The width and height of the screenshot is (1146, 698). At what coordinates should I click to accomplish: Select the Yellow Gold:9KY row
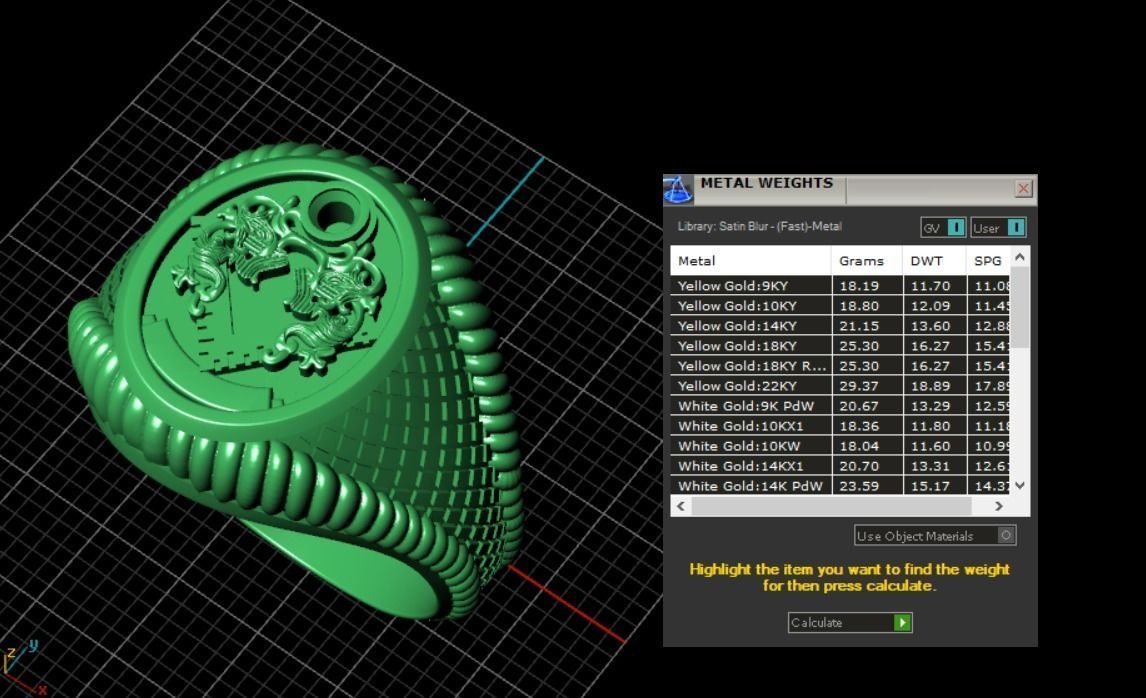pyautogui.click(x=840, y=286)
